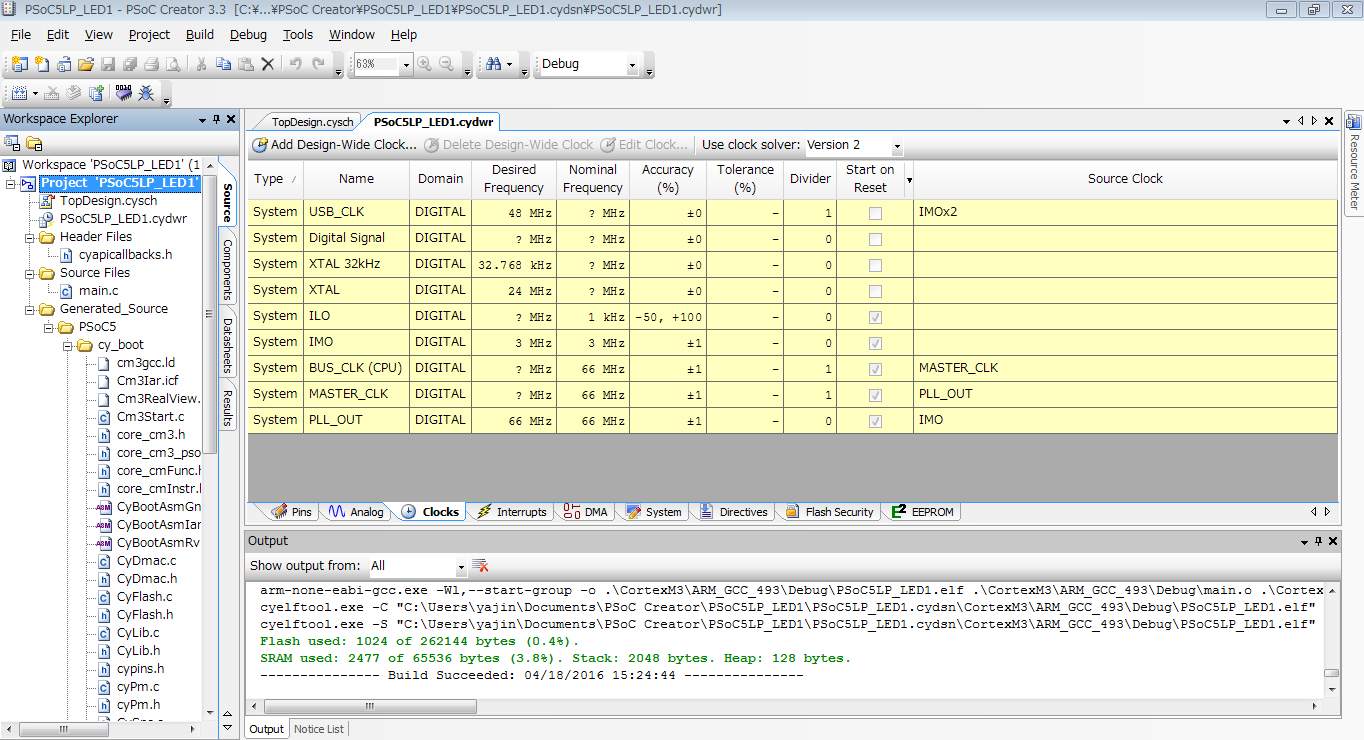Screen dimensions: 1364x740
Task: Click the Build project toolbar icon
Action: point(19,93)
